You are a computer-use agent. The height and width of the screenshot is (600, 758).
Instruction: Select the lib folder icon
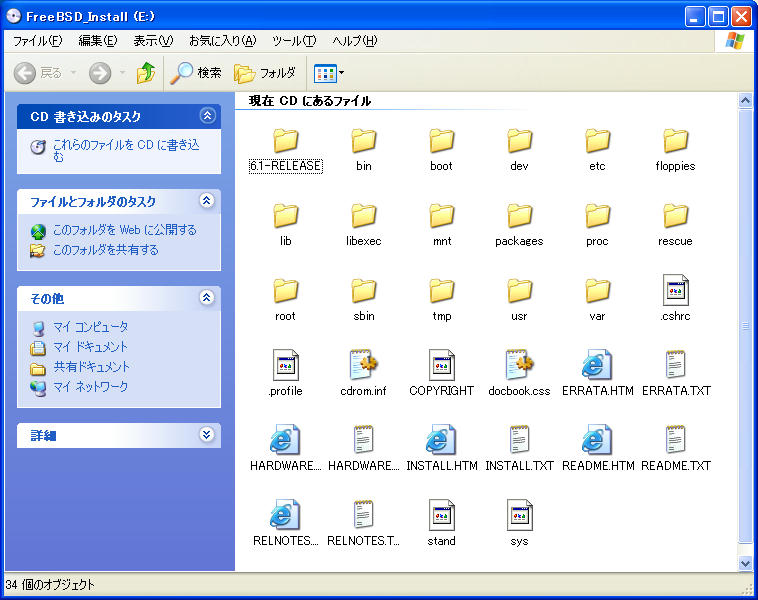coord(286,216)
